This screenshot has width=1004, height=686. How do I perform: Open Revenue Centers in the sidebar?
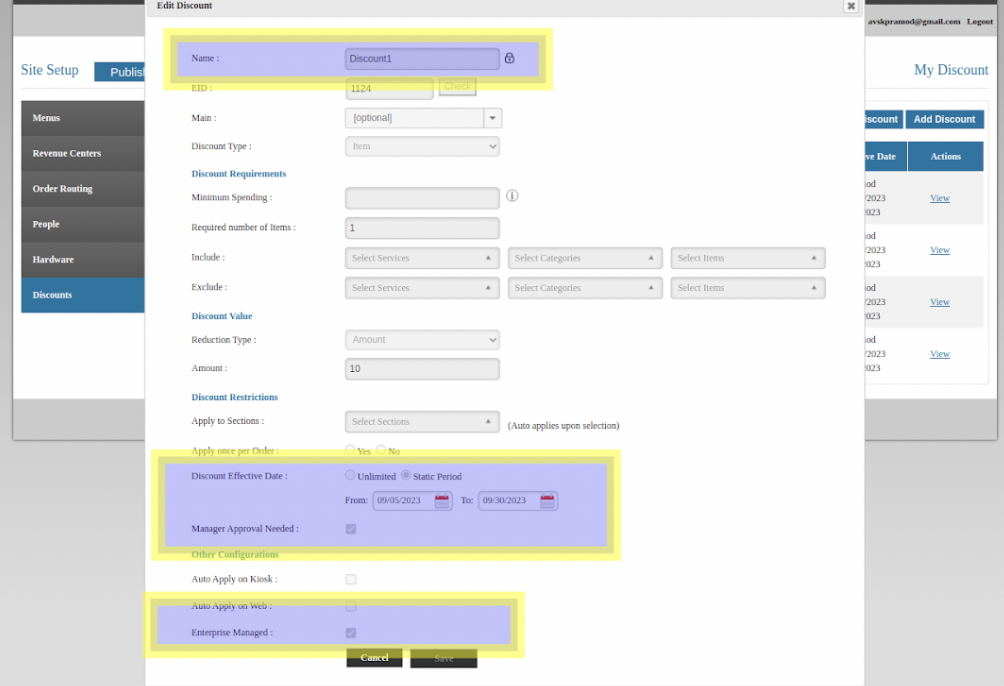(83, 153)
